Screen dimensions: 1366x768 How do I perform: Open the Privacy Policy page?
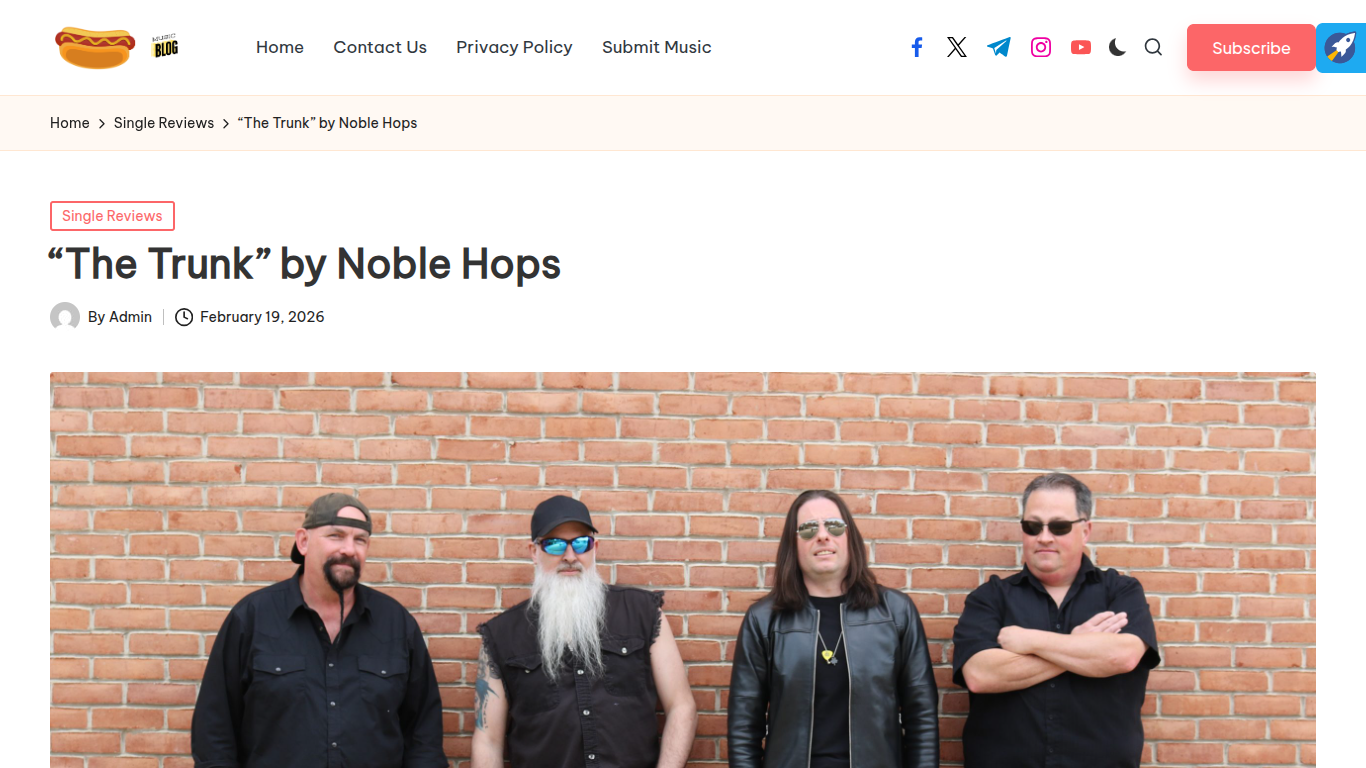514,47
